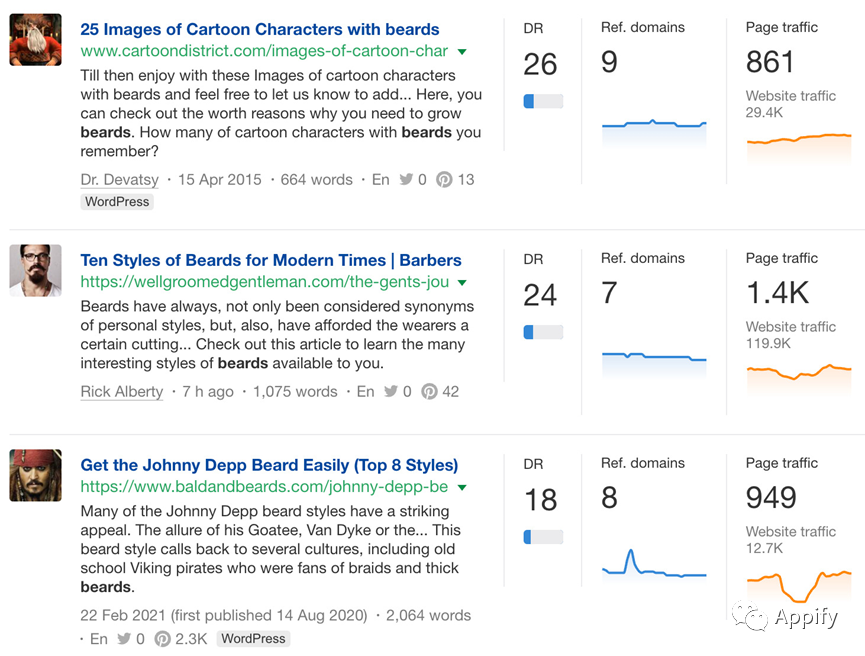865x656 pixels.
Task: Click DR 26 rating bar
Action: point(543,102)
